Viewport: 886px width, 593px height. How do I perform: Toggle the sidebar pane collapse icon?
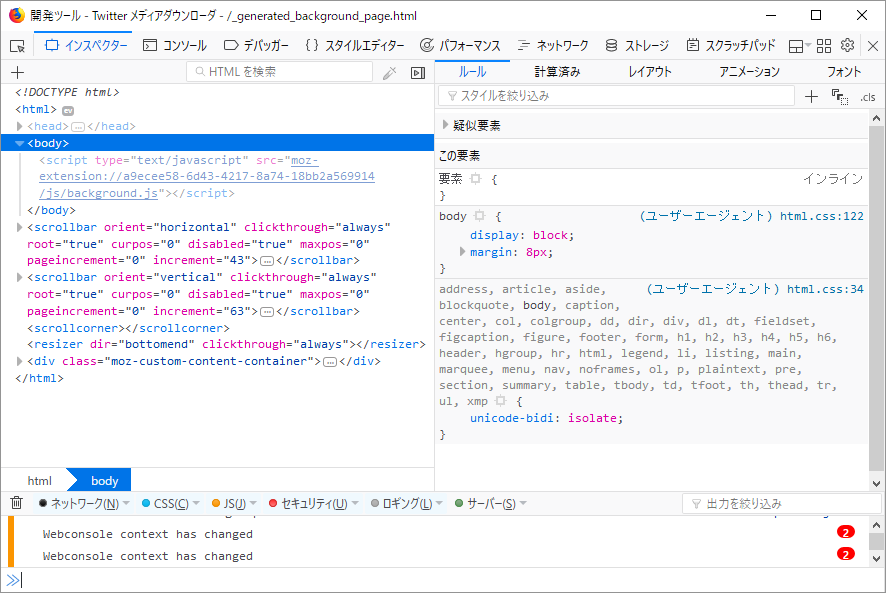(x=418, y=72)
